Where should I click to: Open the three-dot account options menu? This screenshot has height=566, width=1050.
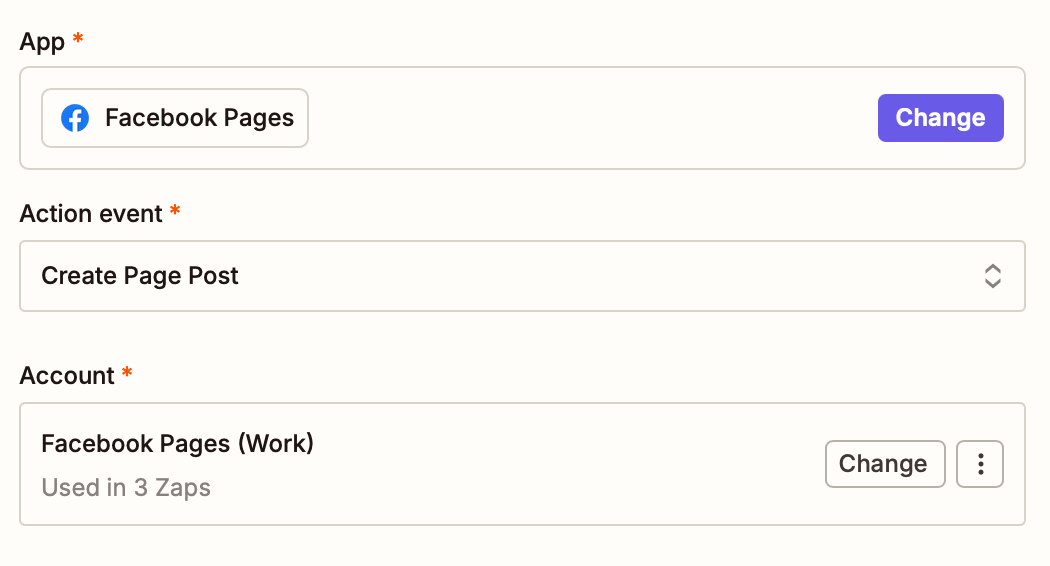(x=980, y=464)
